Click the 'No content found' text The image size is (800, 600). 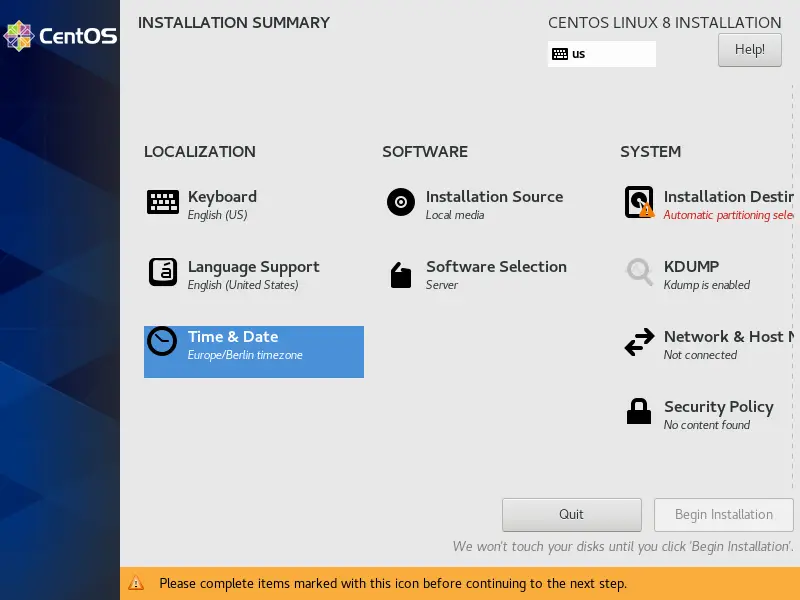pos(707,424)
